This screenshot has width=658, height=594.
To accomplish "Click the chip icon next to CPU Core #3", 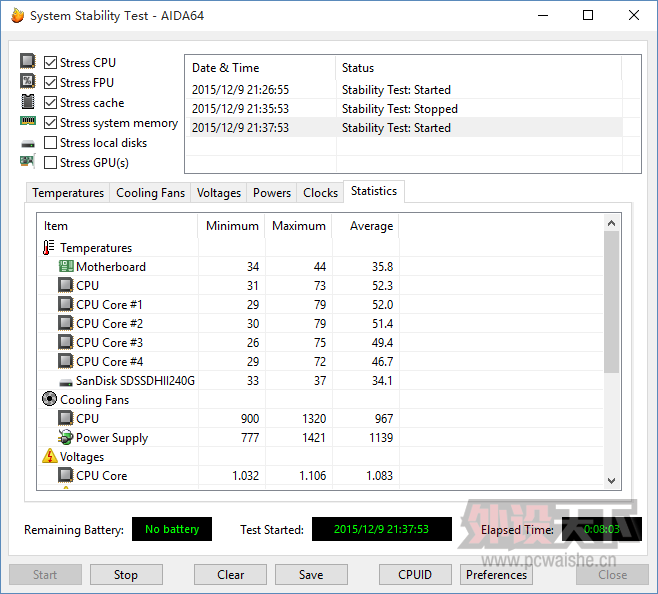I will click(x=65, y=342).
